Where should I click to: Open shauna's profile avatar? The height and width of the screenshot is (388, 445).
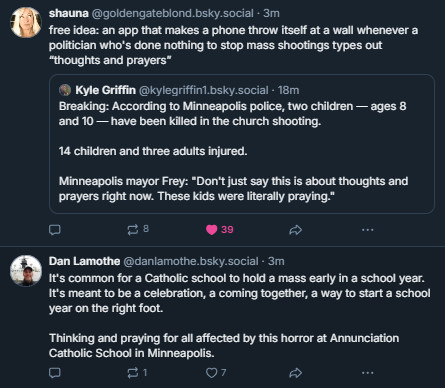(x=26, y=22)
